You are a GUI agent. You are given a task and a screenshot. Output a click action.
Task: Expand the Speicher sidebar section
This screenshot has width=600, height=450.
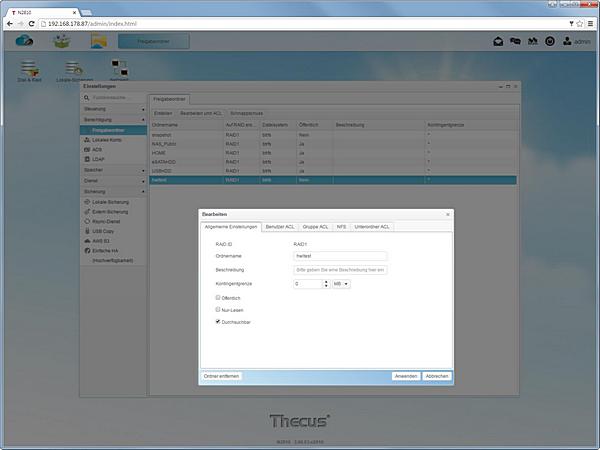click(113, 170)
